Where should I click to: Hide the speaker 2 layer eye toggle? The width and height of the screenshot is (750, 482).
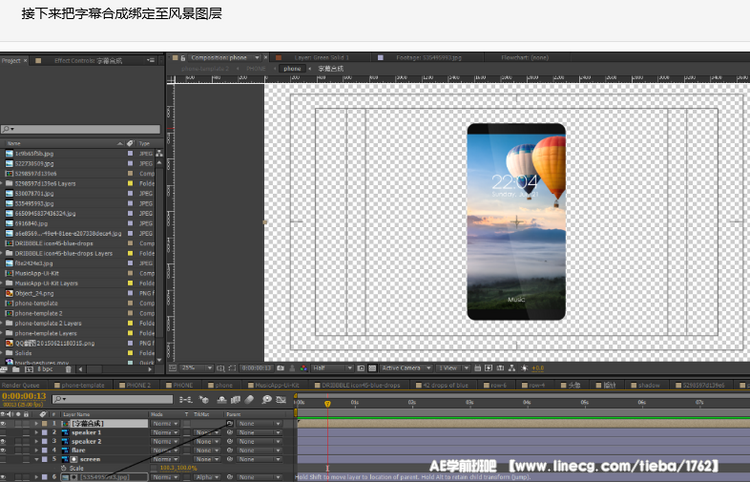[3, 441]
